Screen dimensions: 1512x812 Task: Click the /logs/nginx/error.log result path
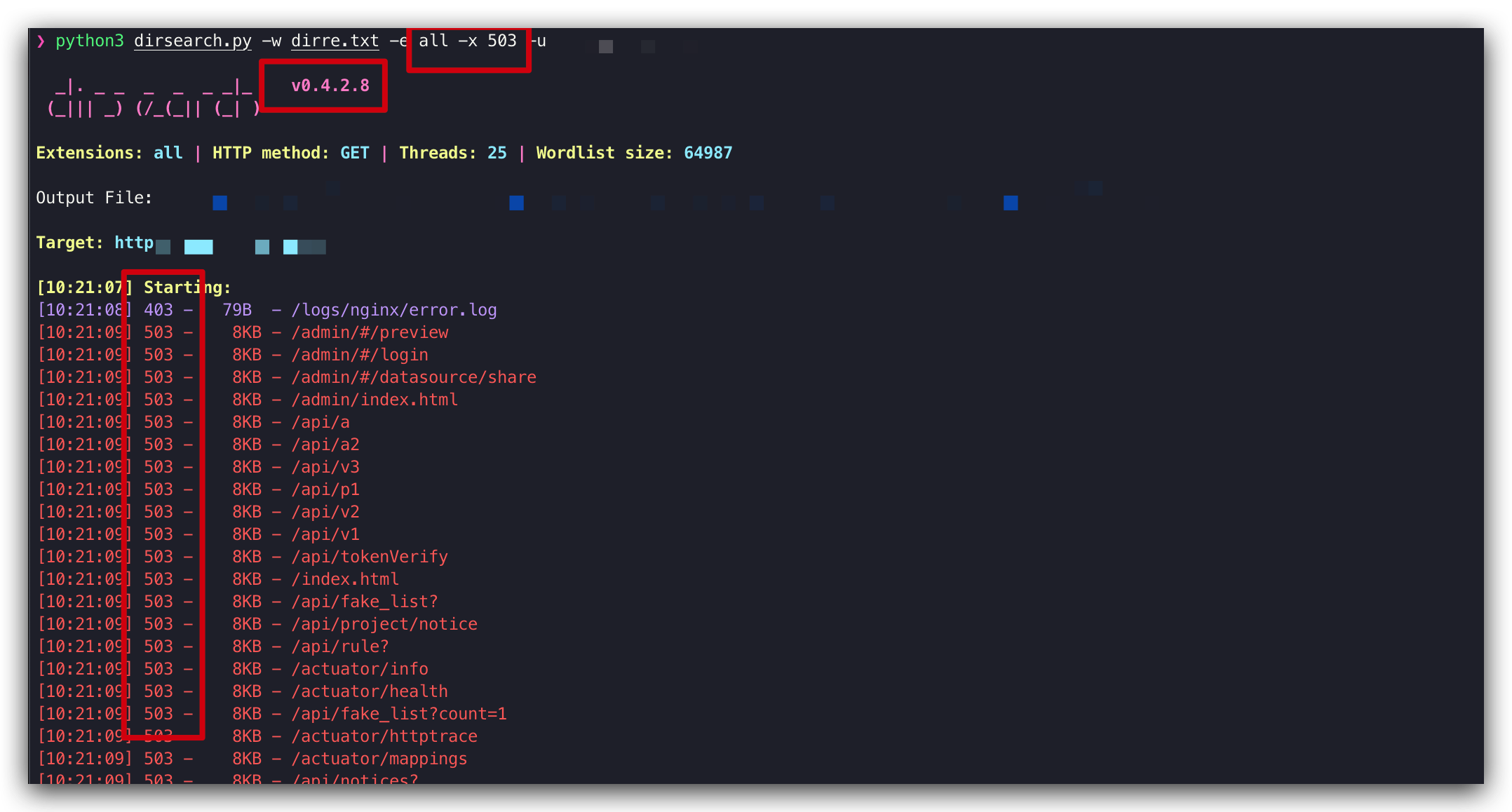pos(394,309)
